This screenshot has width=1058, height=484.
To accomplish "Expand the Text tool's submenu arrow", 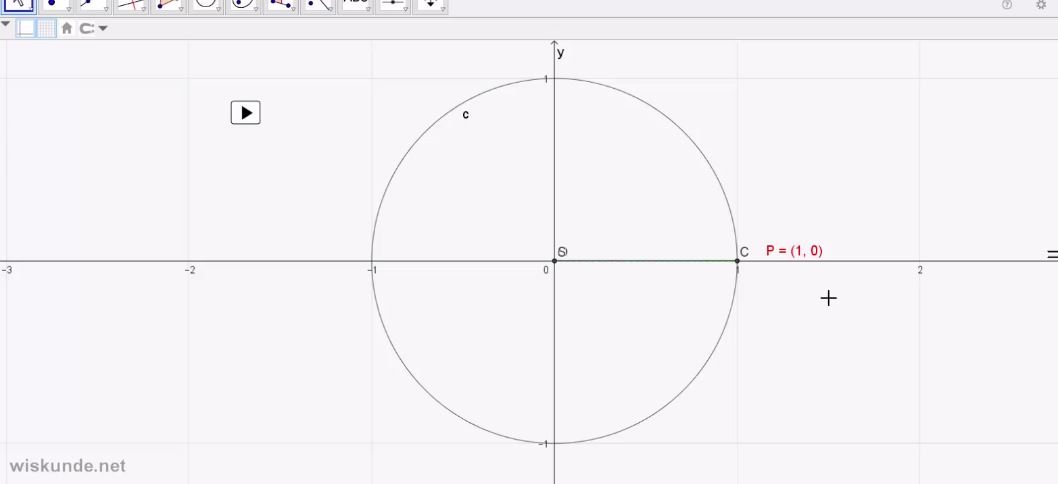I will [368, 9].
